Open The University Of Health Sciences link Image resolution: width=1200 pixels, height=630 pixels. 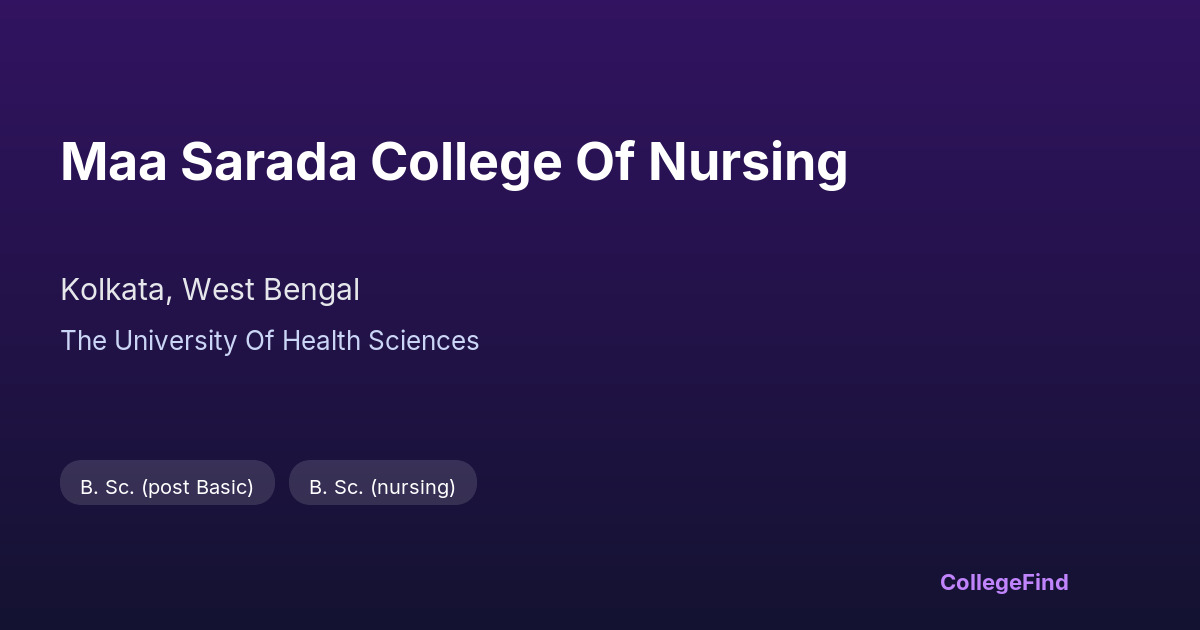click(x=270, y=341)
